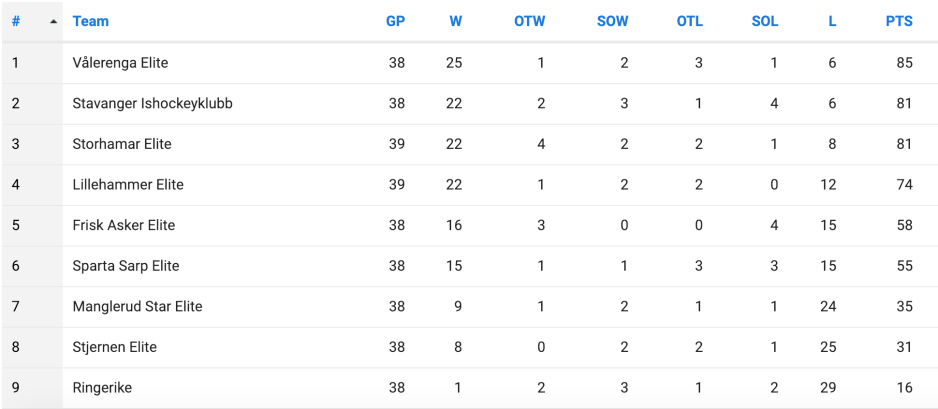The height and width of the screenshot is (409, 938).
Task: Sort by SOL column header
Action: tap(764, 21)
